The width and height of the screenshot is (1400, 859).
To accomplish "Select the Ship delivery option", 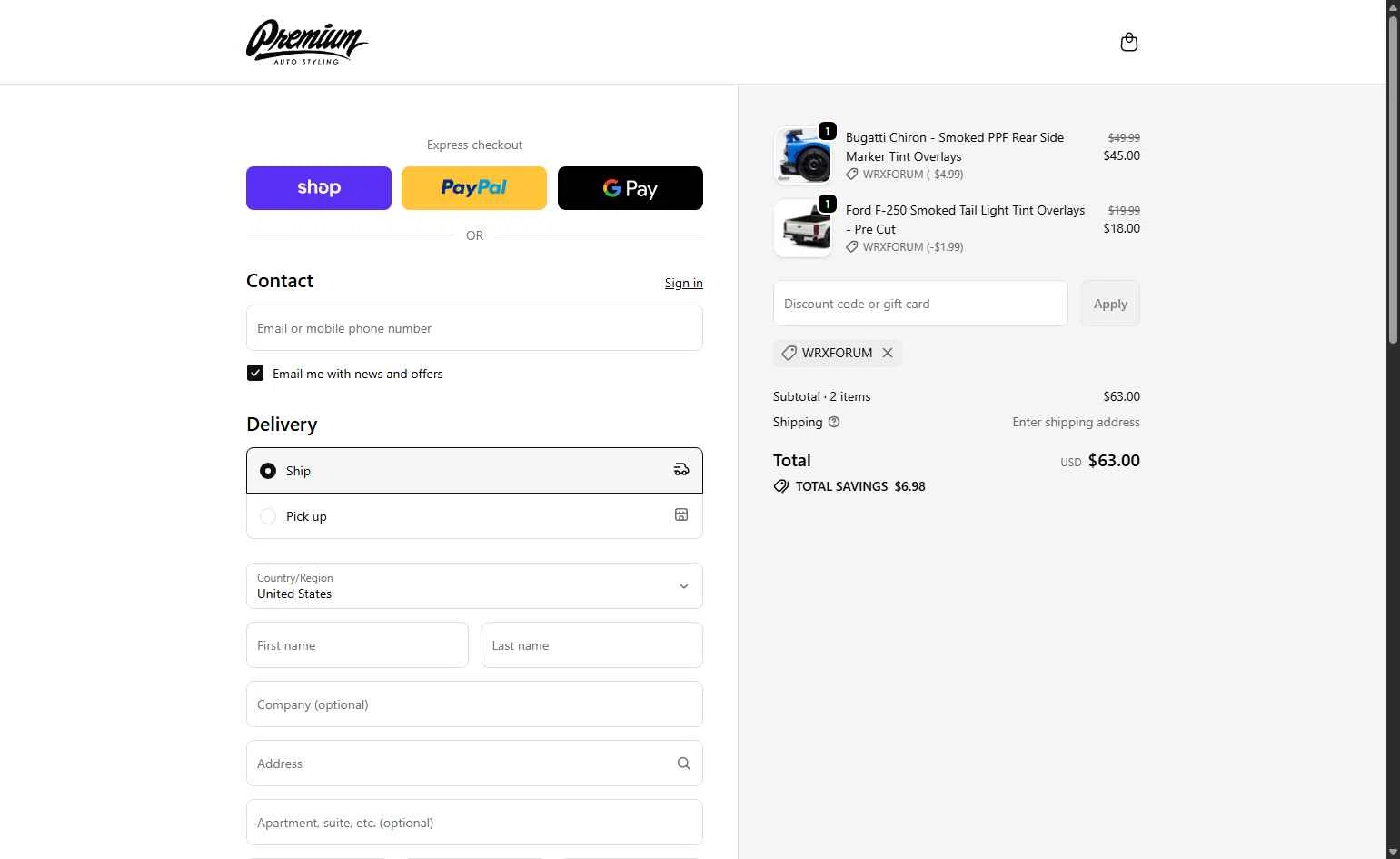I will pyautogui.click(x=474, y=471).
